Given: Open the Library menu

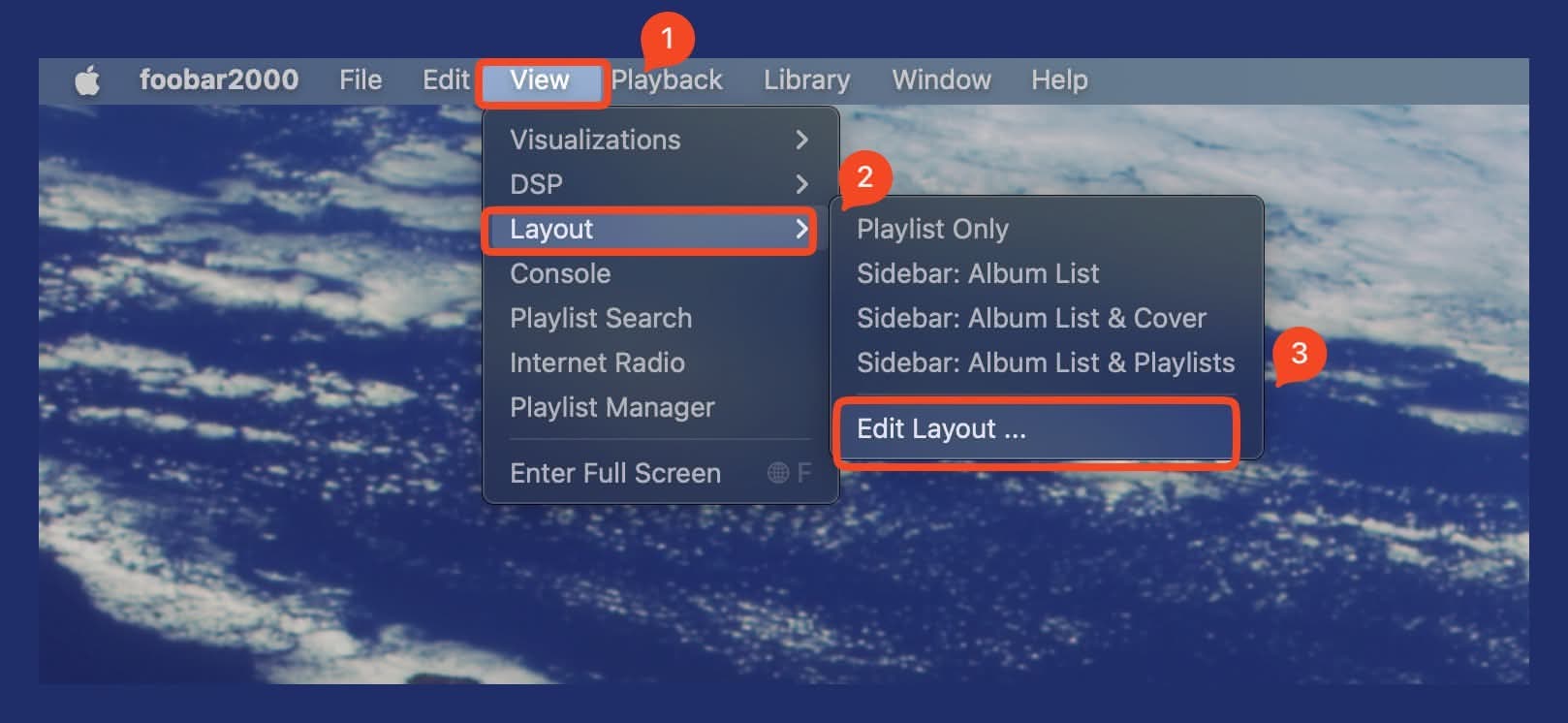Looking at the screenshot, I should coord(806,79).
